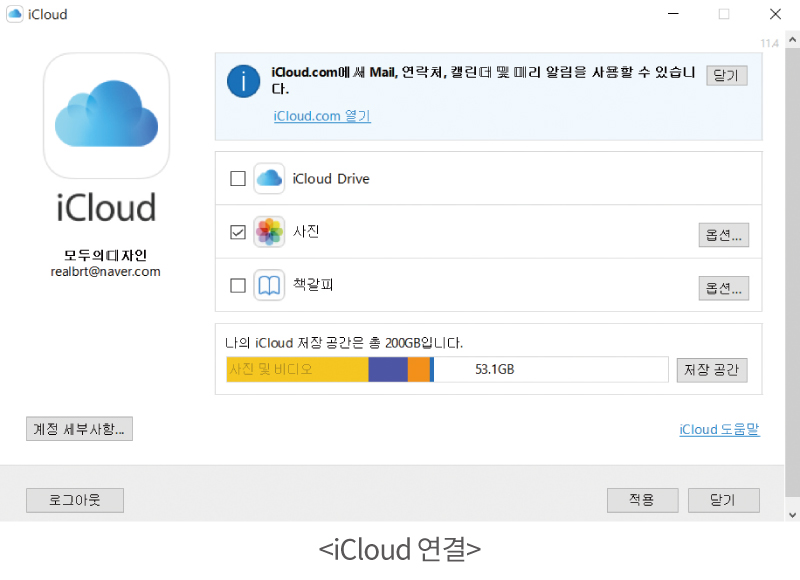The image size is (800, 580).
Task: Open 계정 세부사항 dialog
Action: tap(79, 428)
